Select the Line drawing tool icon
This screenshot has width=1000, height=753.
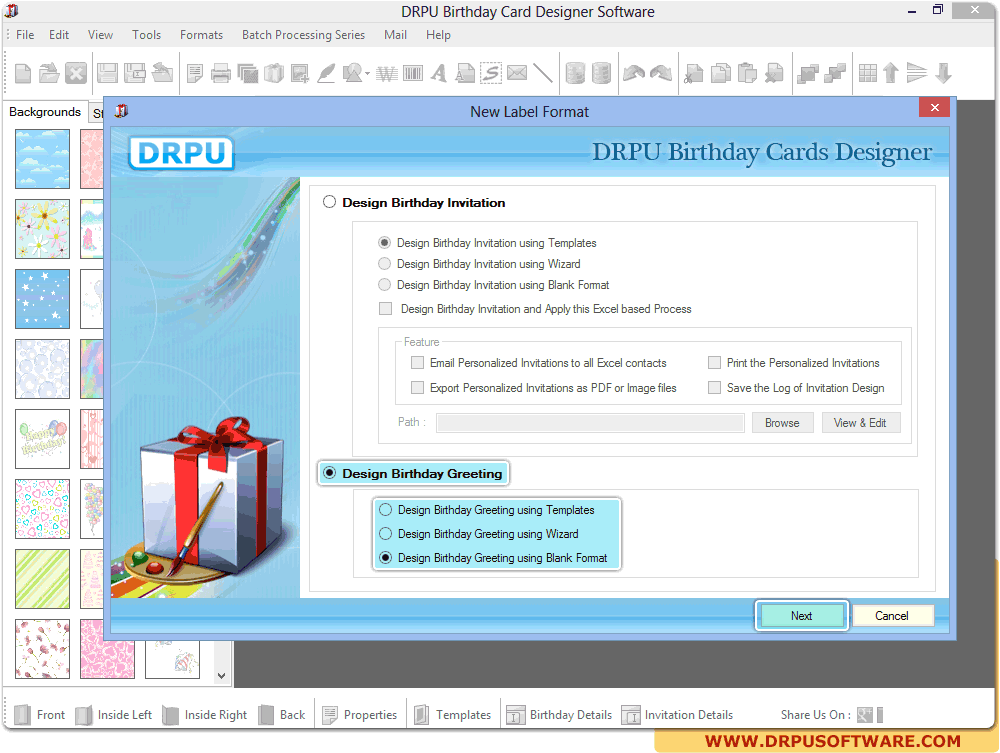click(x=543, y=73)
